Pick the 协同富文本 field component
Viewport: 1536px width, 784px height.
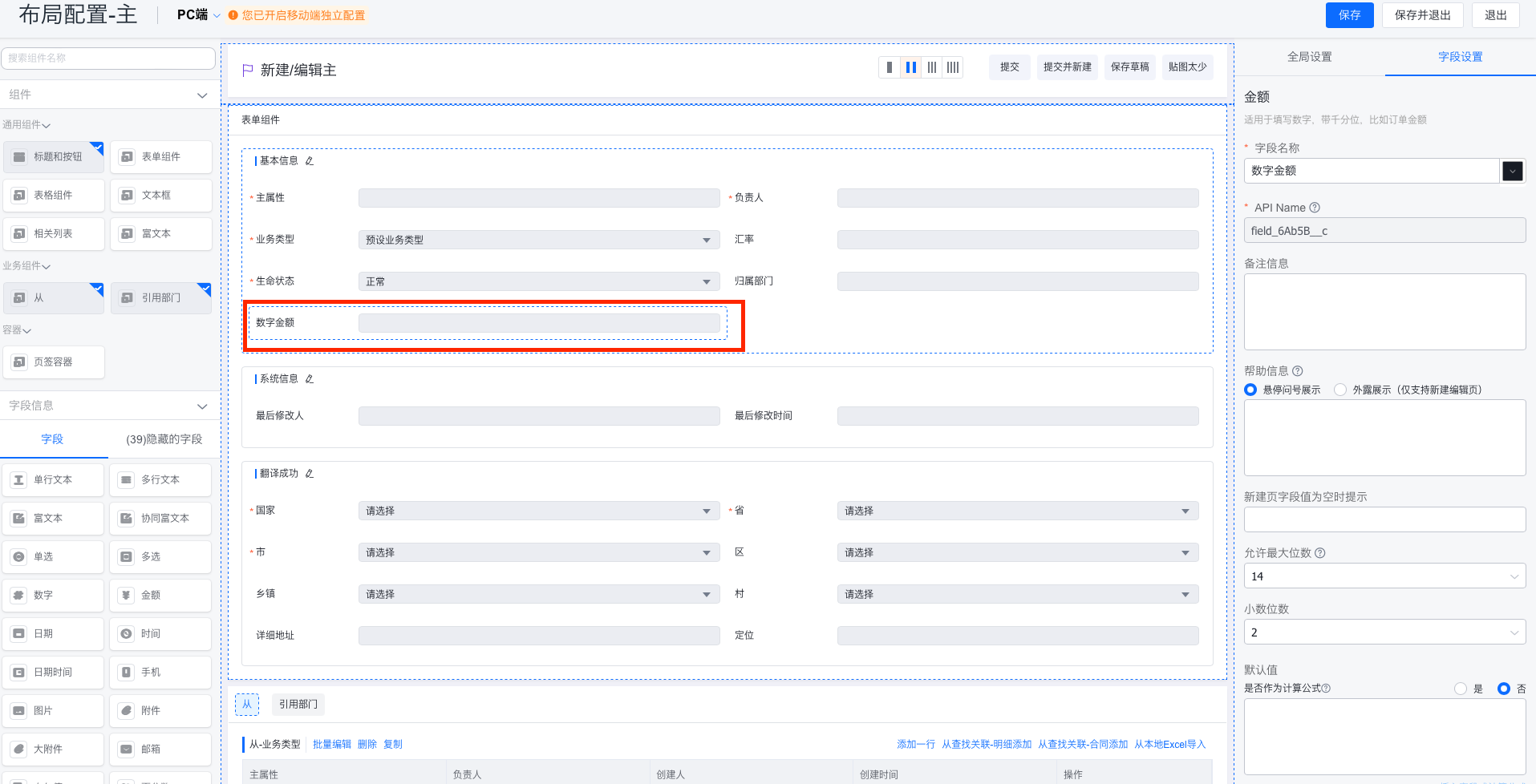coord(160,519)
